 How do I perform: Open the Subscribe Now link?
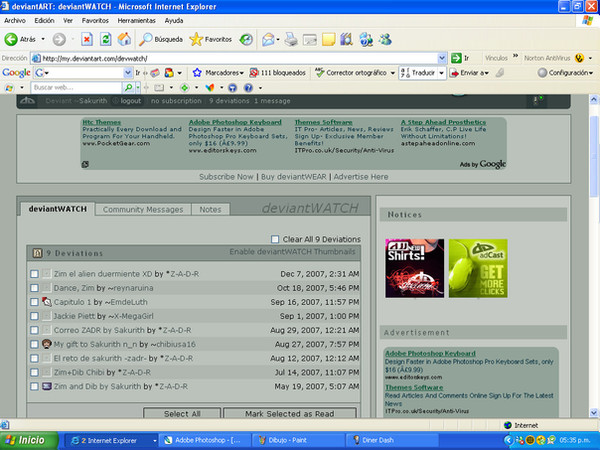pos(226,177)
